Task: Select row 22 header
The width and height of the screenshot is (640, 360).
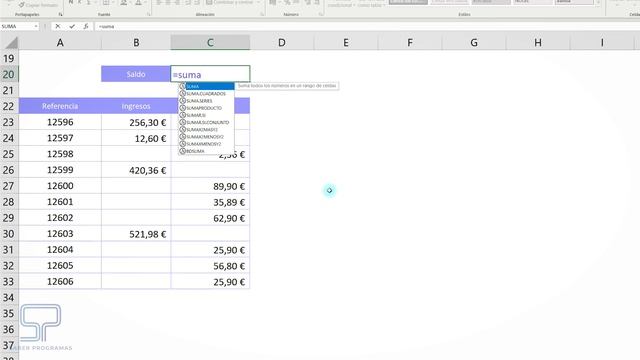Action: pyautogui.click(x=9, y=106)
